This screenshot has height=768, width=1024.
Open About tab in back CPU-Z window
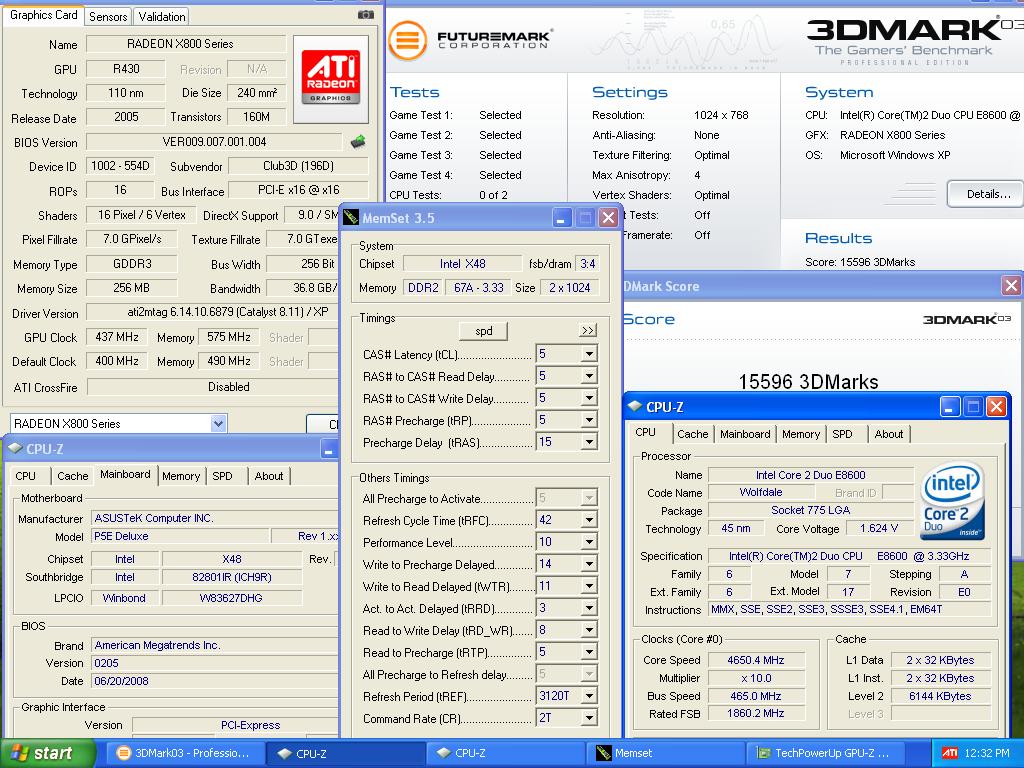click(269, 476)
